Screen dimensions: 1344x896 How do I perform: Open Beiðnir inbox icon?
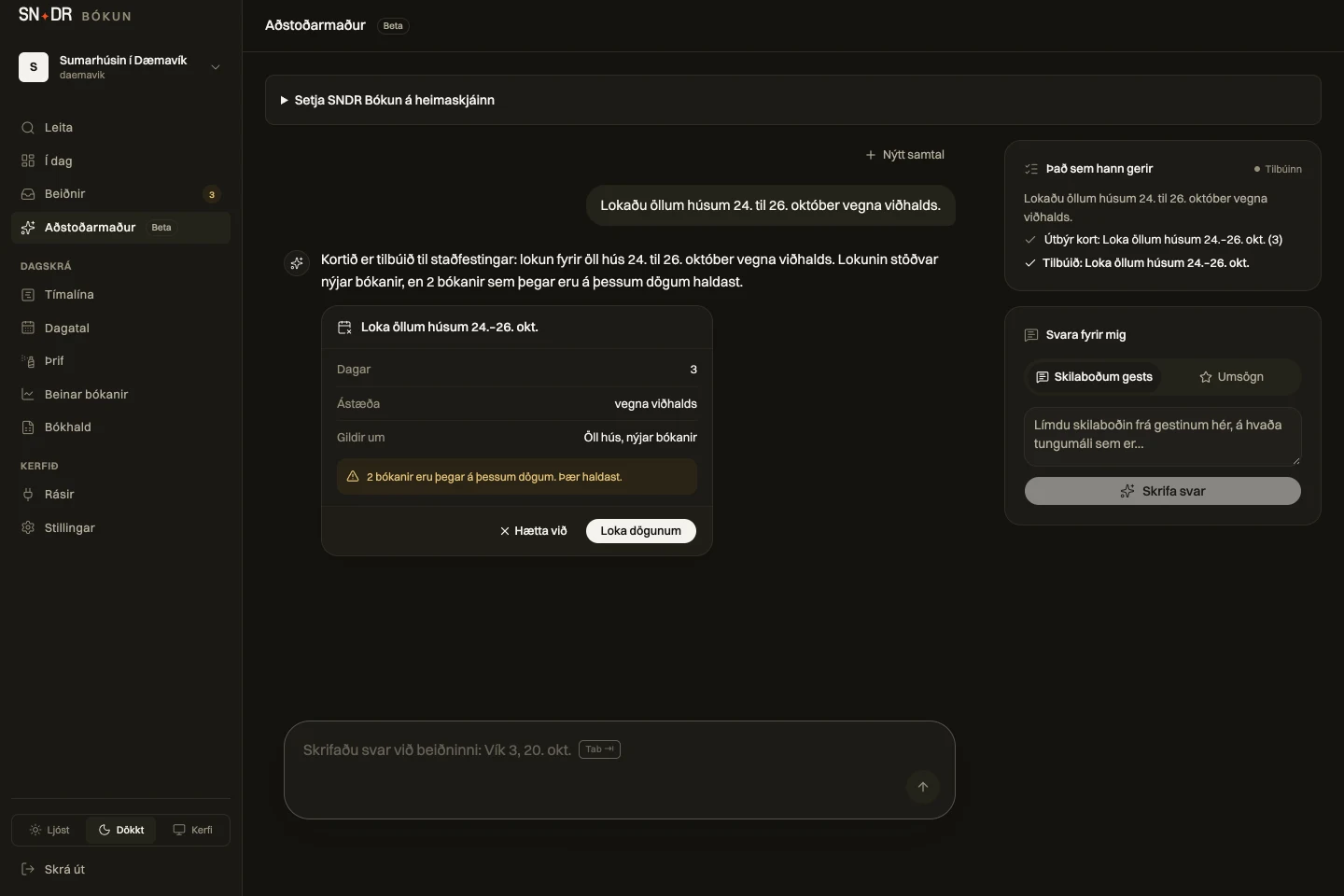tap(28, 194)
